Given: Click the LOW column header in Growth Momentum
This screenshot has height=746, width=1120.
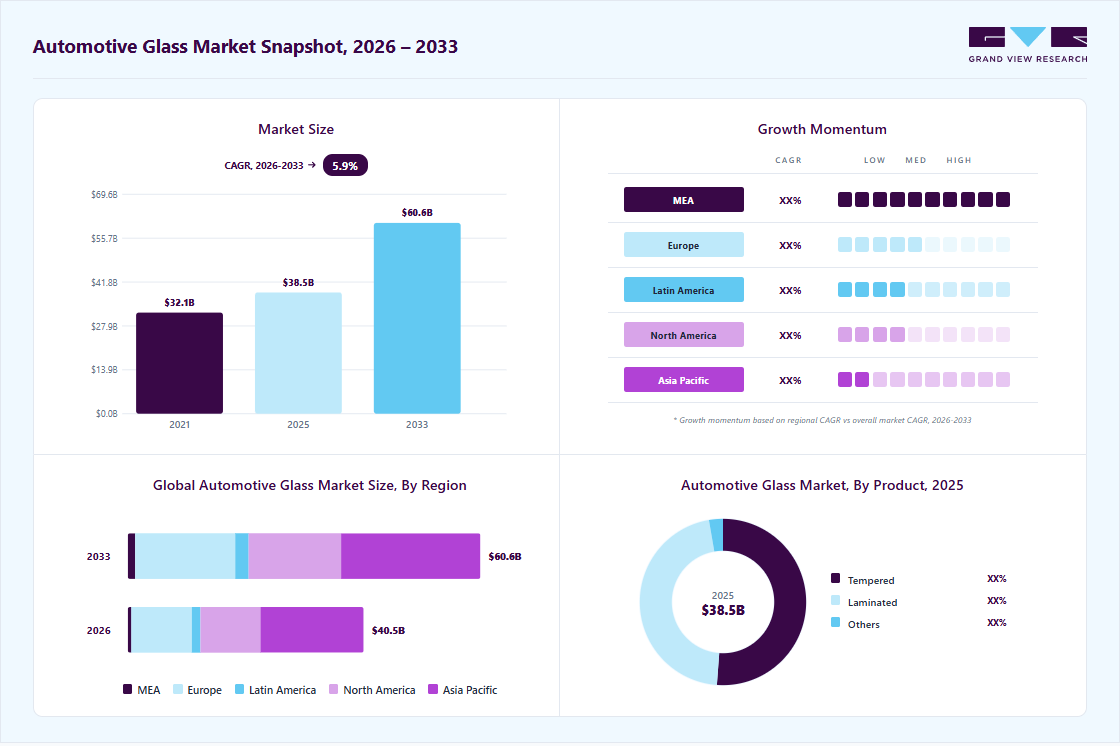Looking at the screenshot, I should tap(874, 160).
